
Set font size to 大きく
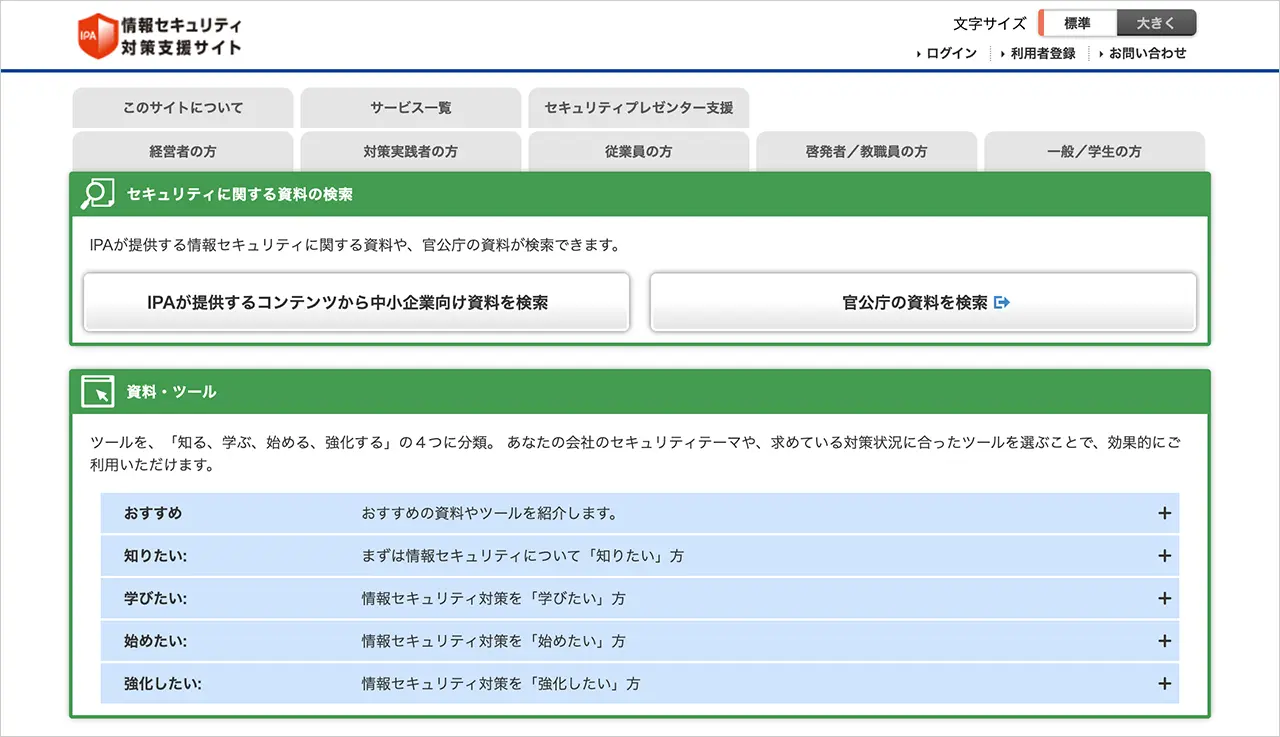[1156, 23]
